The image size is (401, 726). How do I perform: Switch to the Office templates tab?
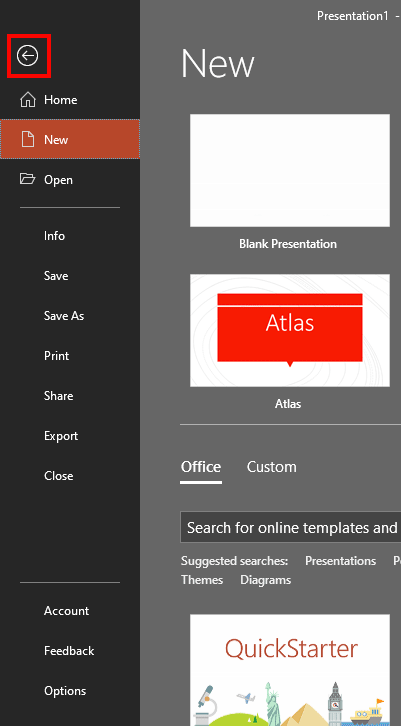(201, 467)
